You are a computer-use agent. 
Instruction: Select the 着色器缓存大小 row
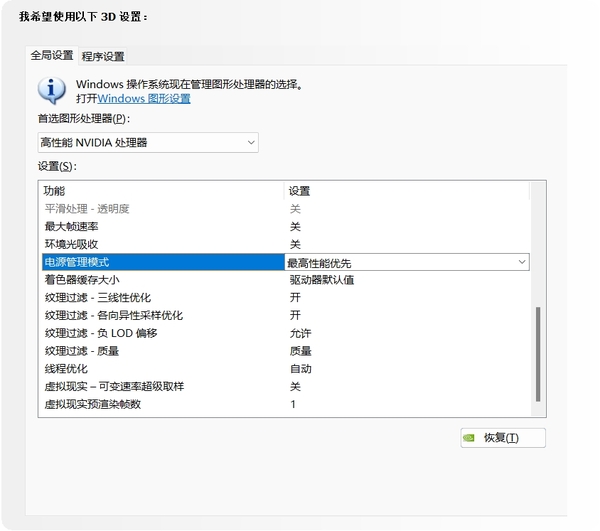pos(285,280)
